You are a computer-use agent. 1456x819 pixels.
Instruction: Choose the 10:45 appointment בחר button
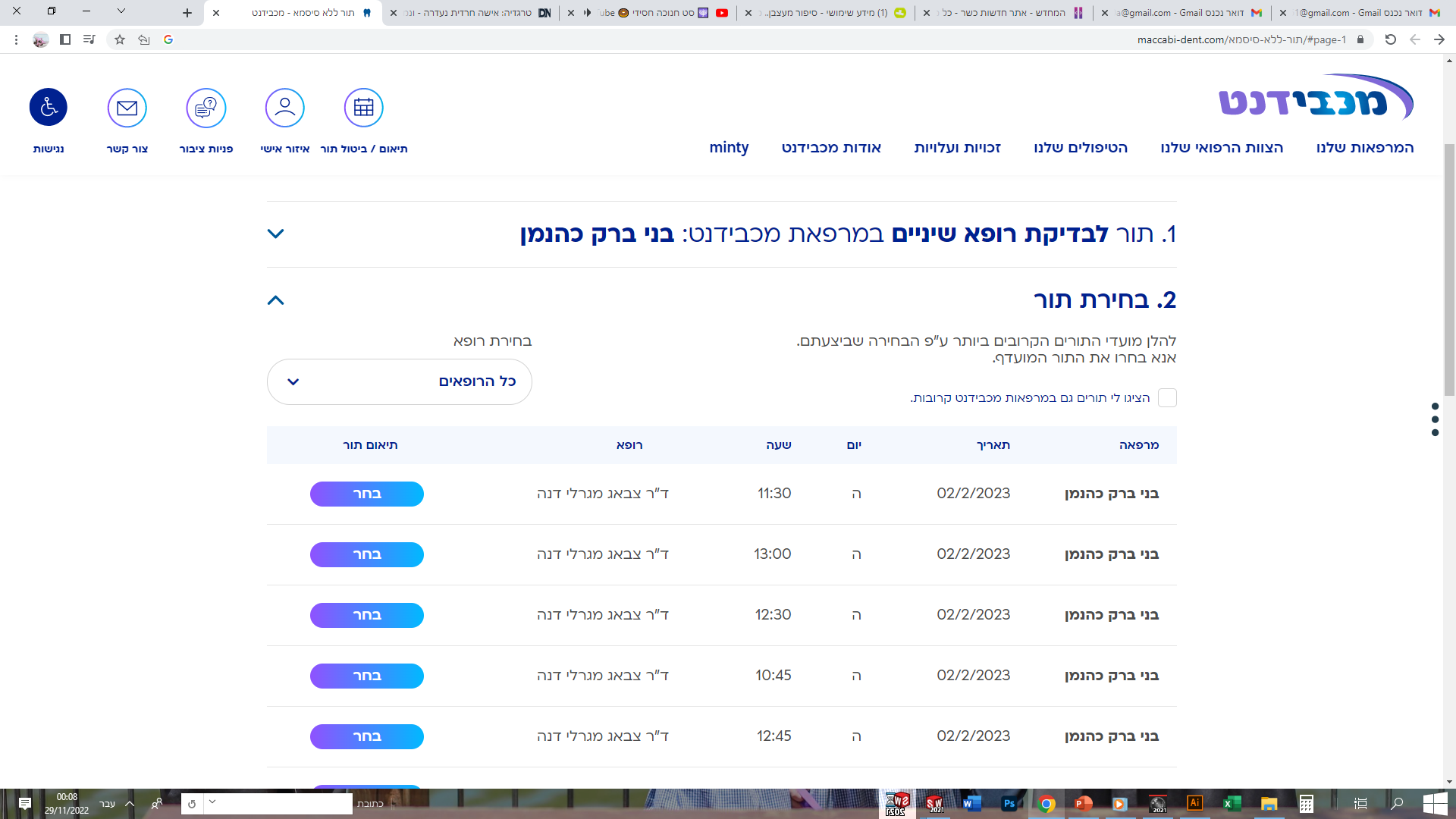[367, 676]
